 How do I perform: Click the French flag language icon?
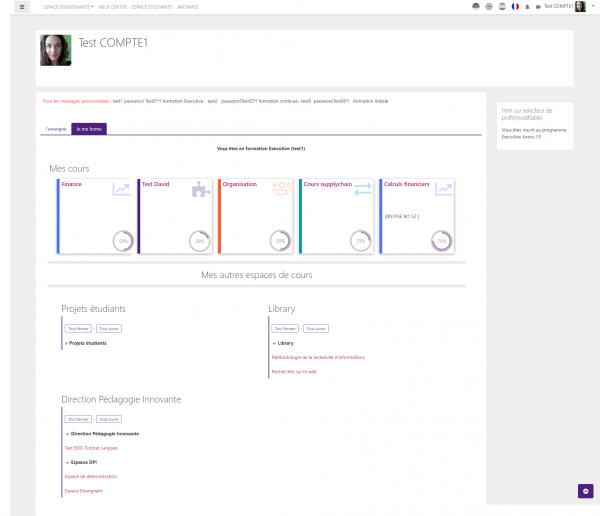coord(514,7)
